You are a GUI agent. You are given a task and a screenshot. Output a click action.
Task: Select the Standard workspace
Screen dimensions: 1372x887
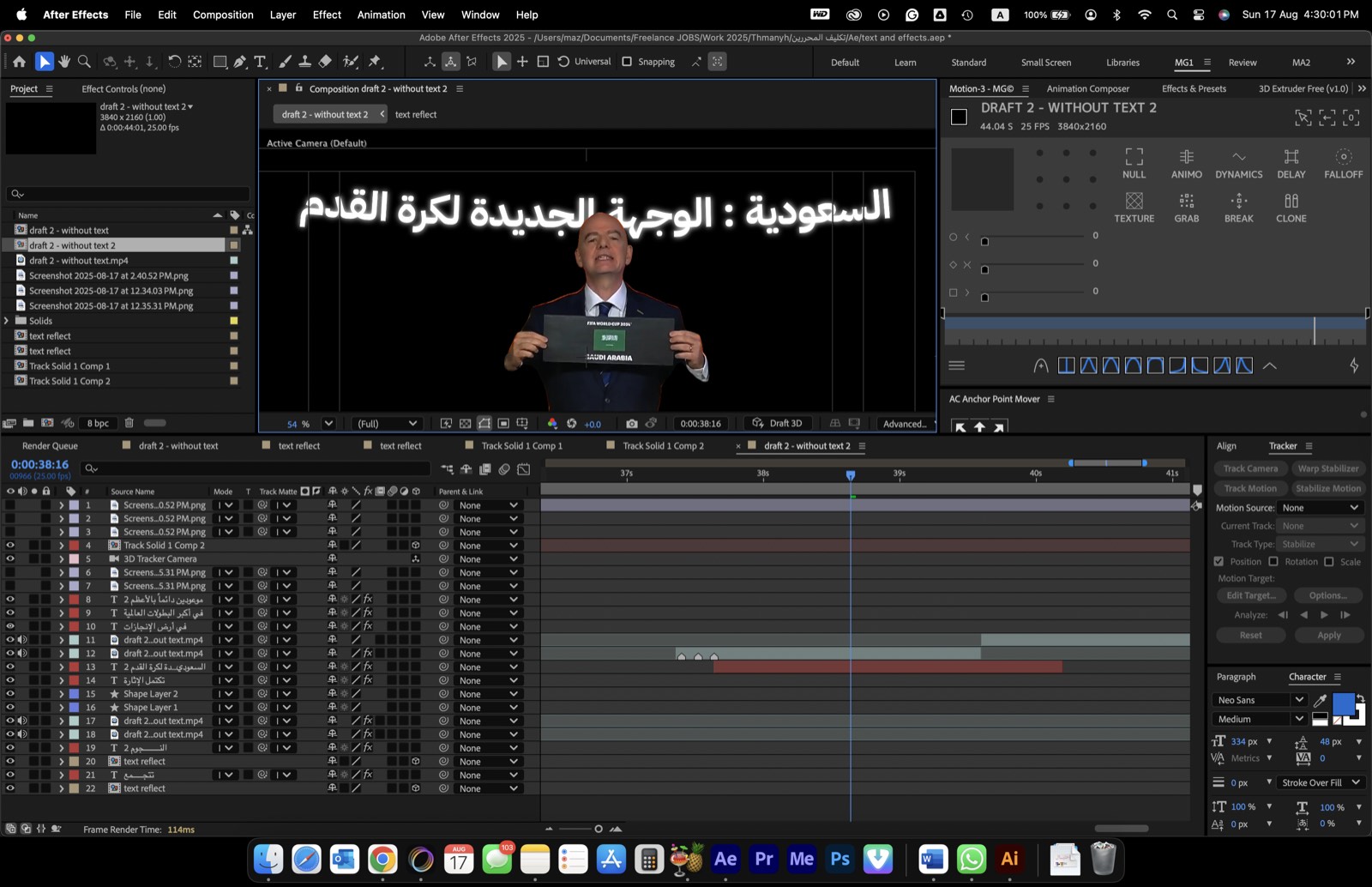(x=969, y=63)
